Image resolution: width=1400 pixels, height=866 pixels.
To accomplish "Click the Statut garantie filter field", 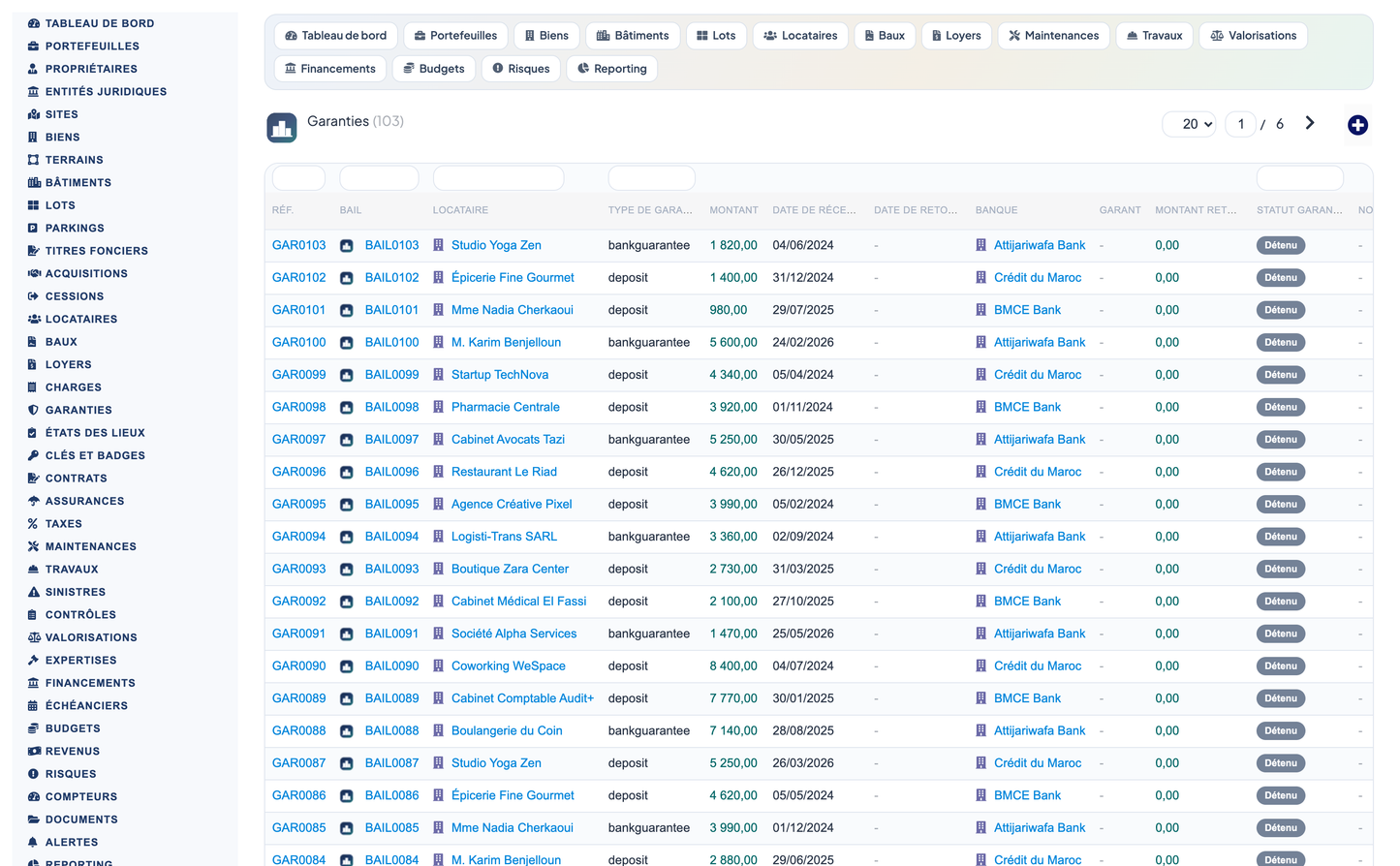I will coord(1299,178).
